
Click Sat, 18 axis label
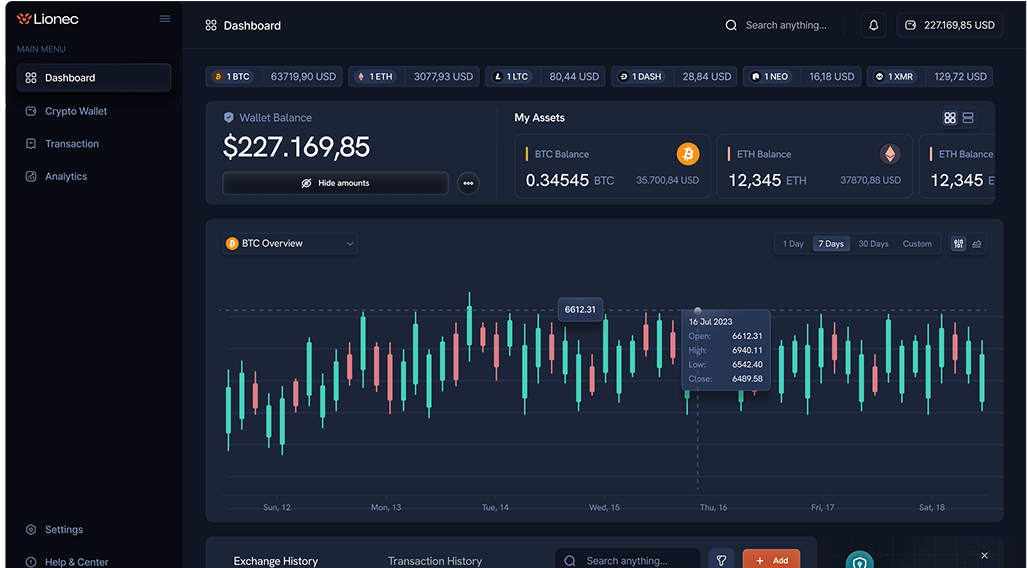point(931,508)
